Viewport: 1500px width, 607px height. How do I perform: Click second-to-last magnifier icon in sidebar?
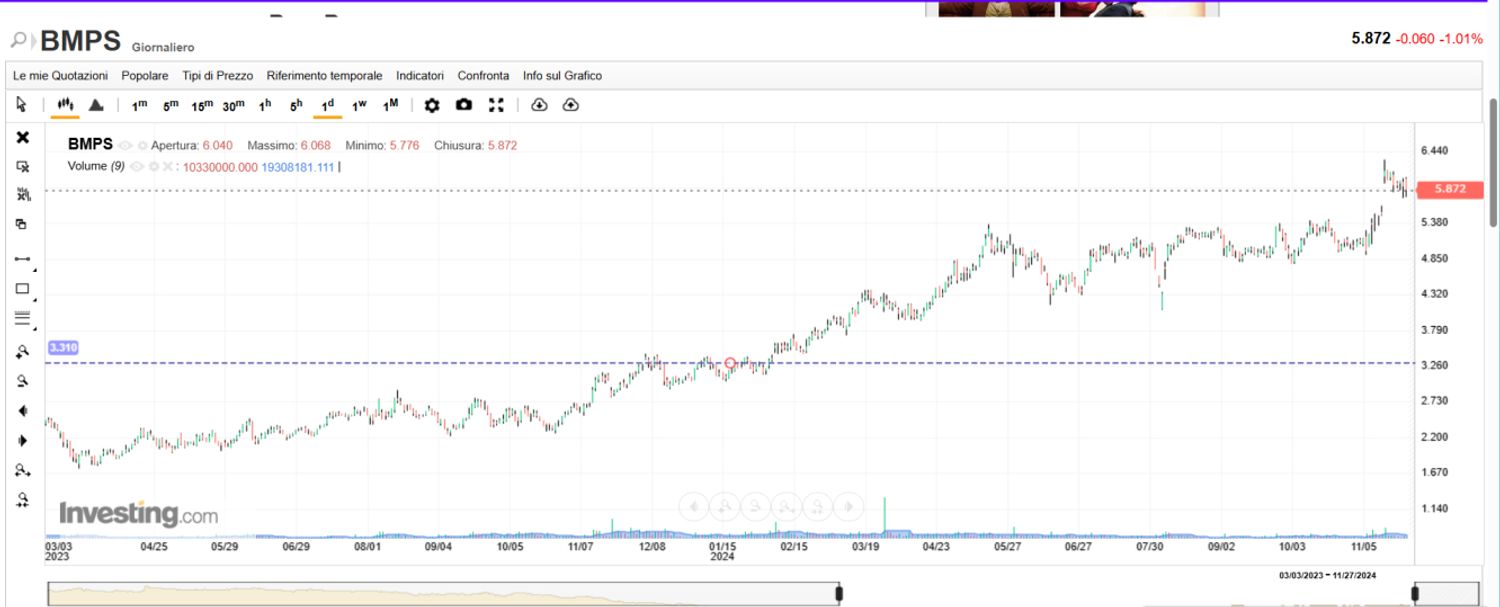tap(22, 470)
